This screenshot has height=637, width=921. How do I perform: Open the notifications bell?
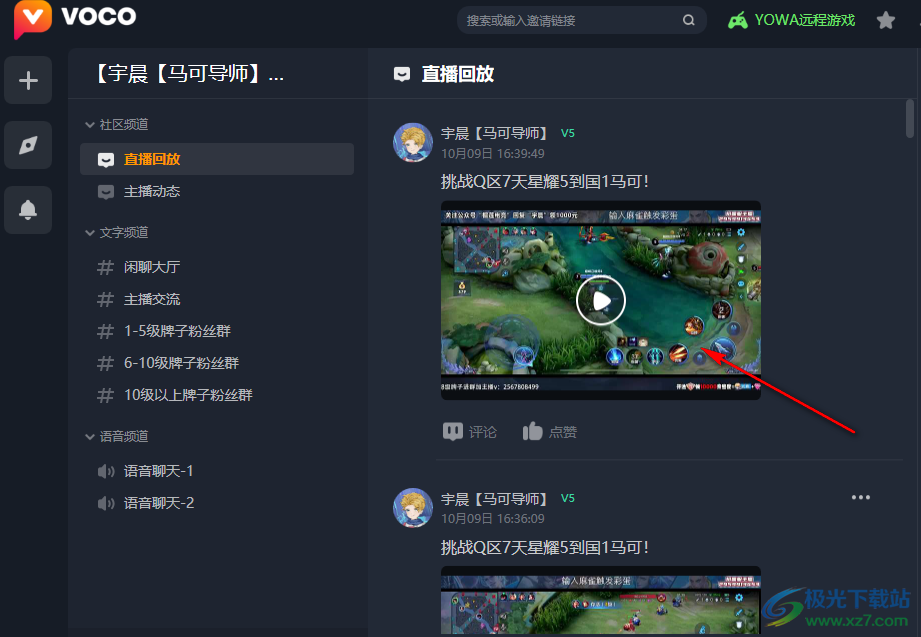pos(28,210)
